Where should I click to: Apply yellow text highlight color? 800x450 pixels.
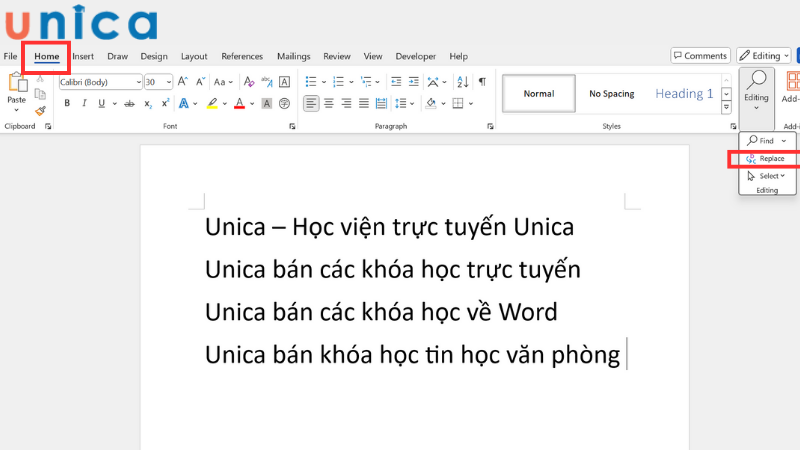click(x=212, y=104)
